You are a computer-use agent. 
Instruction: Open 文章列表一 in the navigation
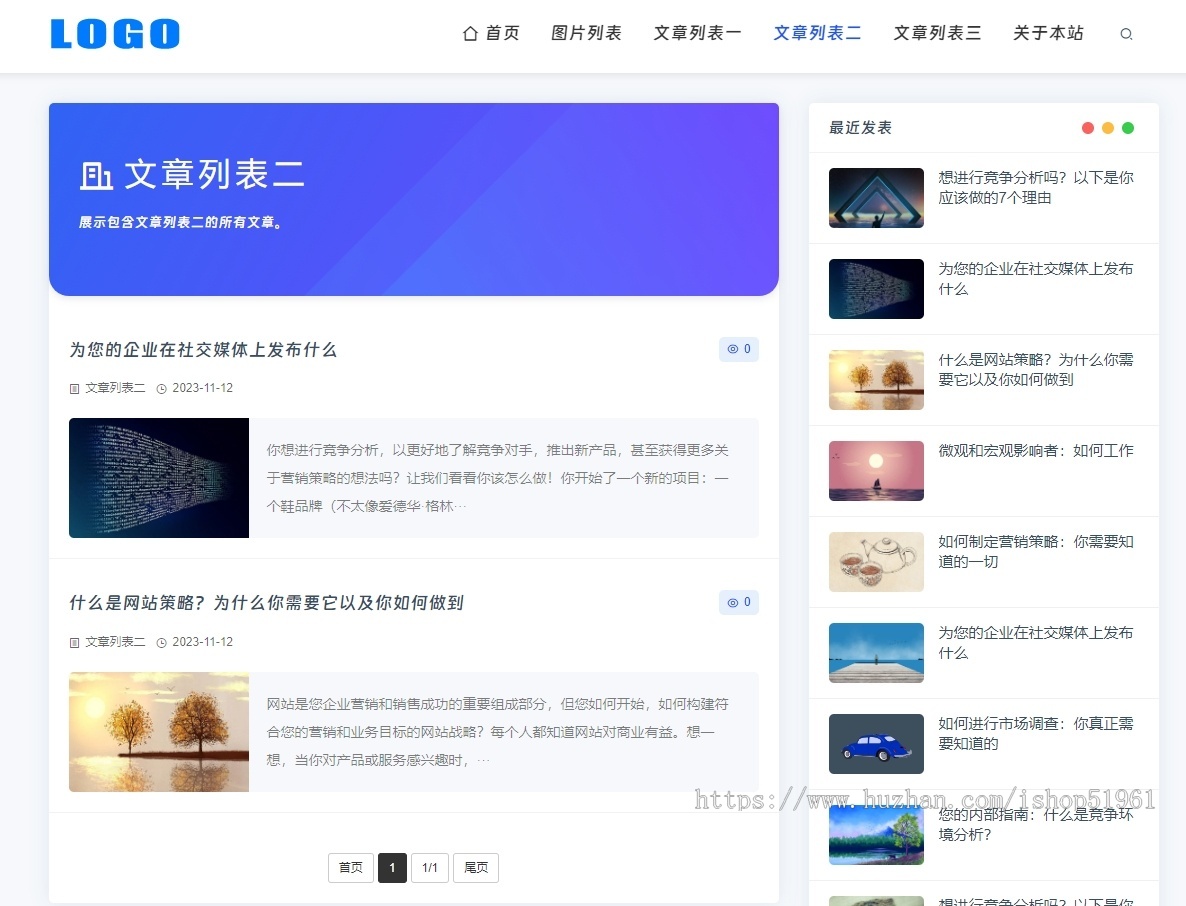tap(697, 33)
